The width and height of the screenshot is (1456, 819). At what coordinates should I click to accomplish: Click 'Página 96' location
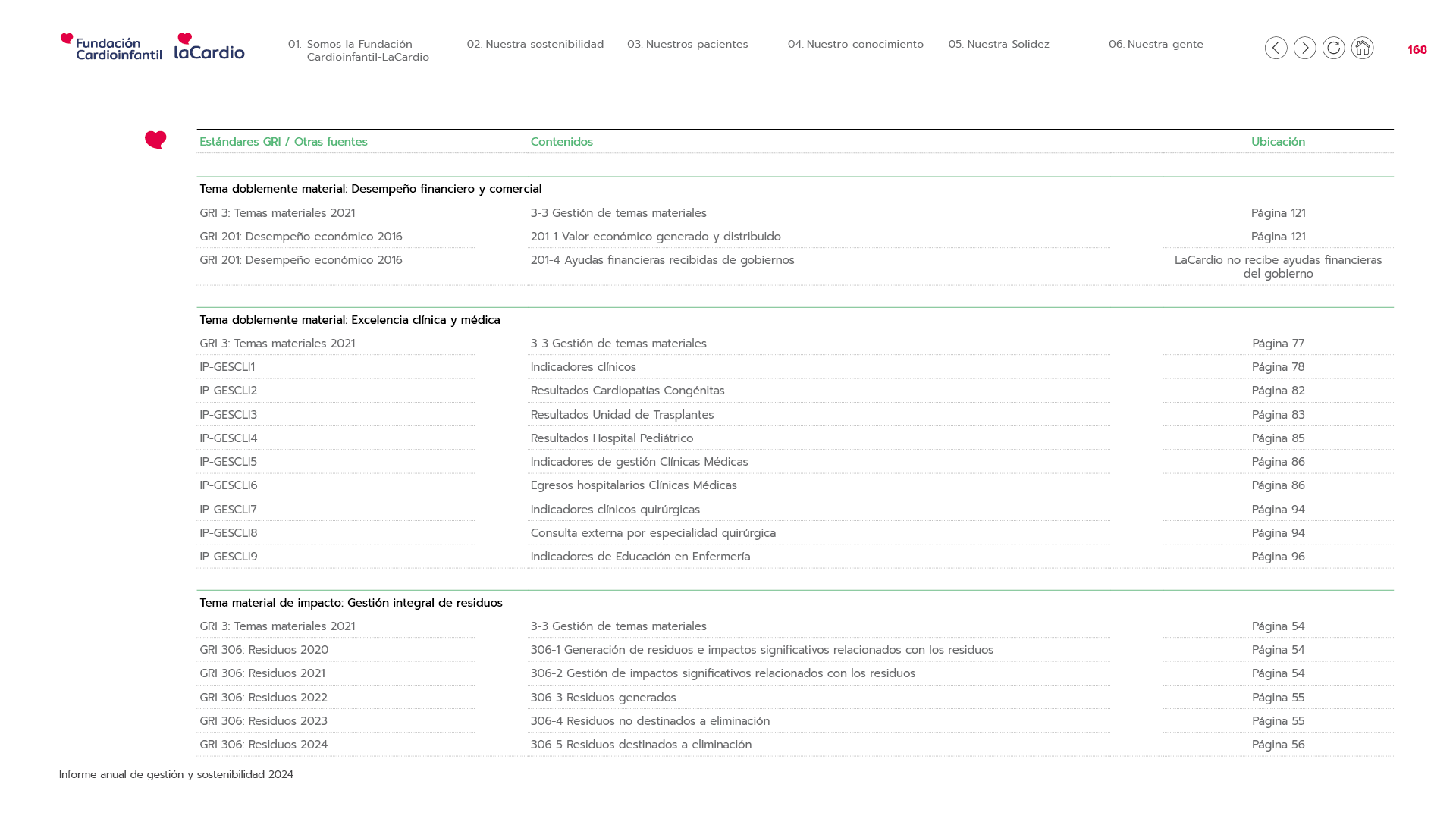[1278, 557]
